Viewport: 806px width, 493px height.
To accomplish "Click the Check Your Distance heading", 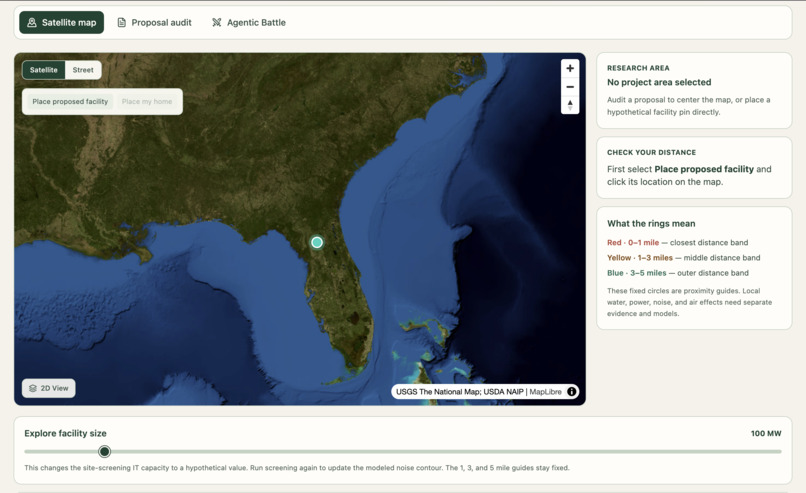I will tap(651, 153).
